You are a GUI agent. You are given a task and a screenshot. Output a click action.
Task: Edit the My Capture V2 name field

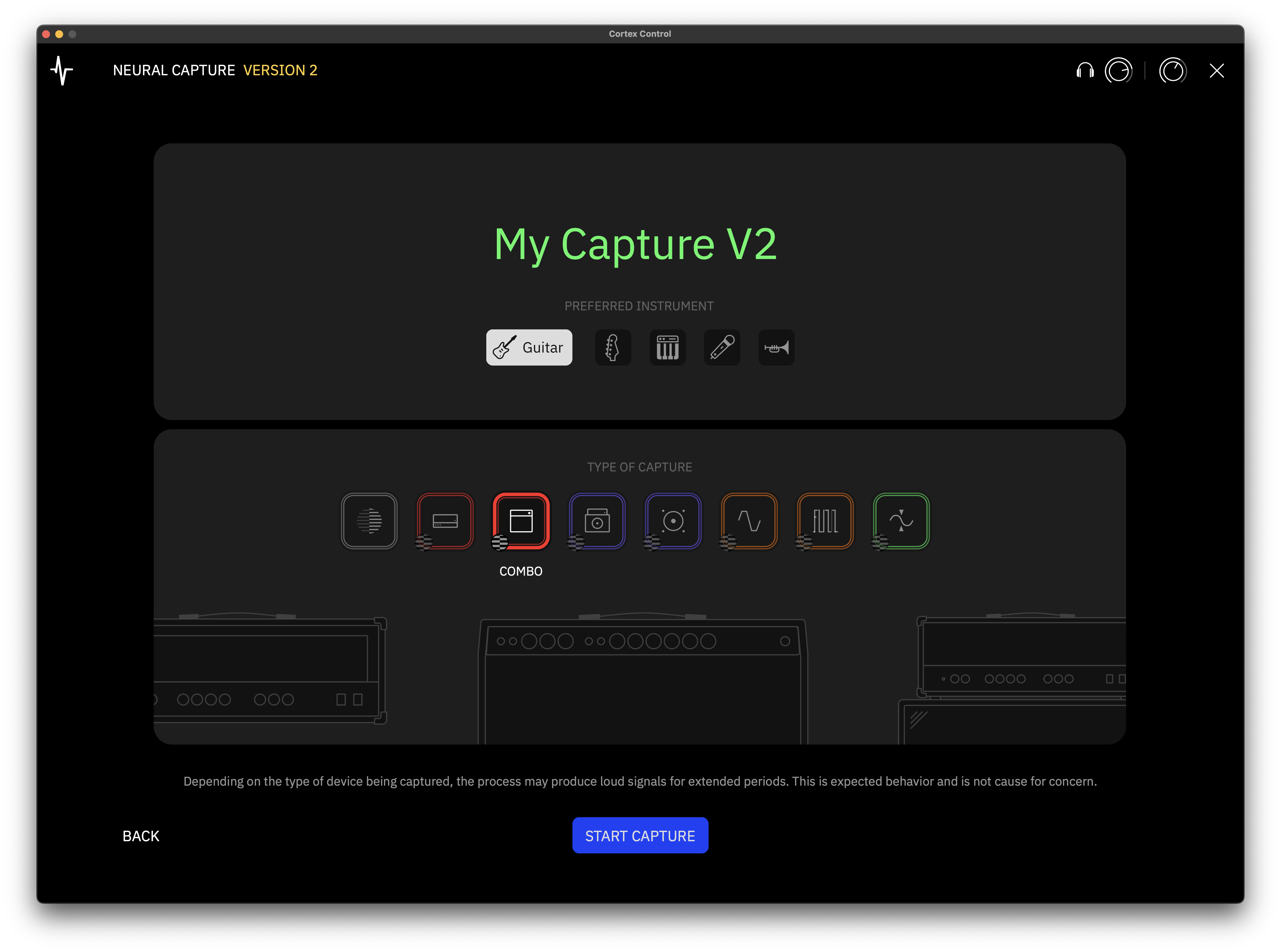click(x=636, y=244)
